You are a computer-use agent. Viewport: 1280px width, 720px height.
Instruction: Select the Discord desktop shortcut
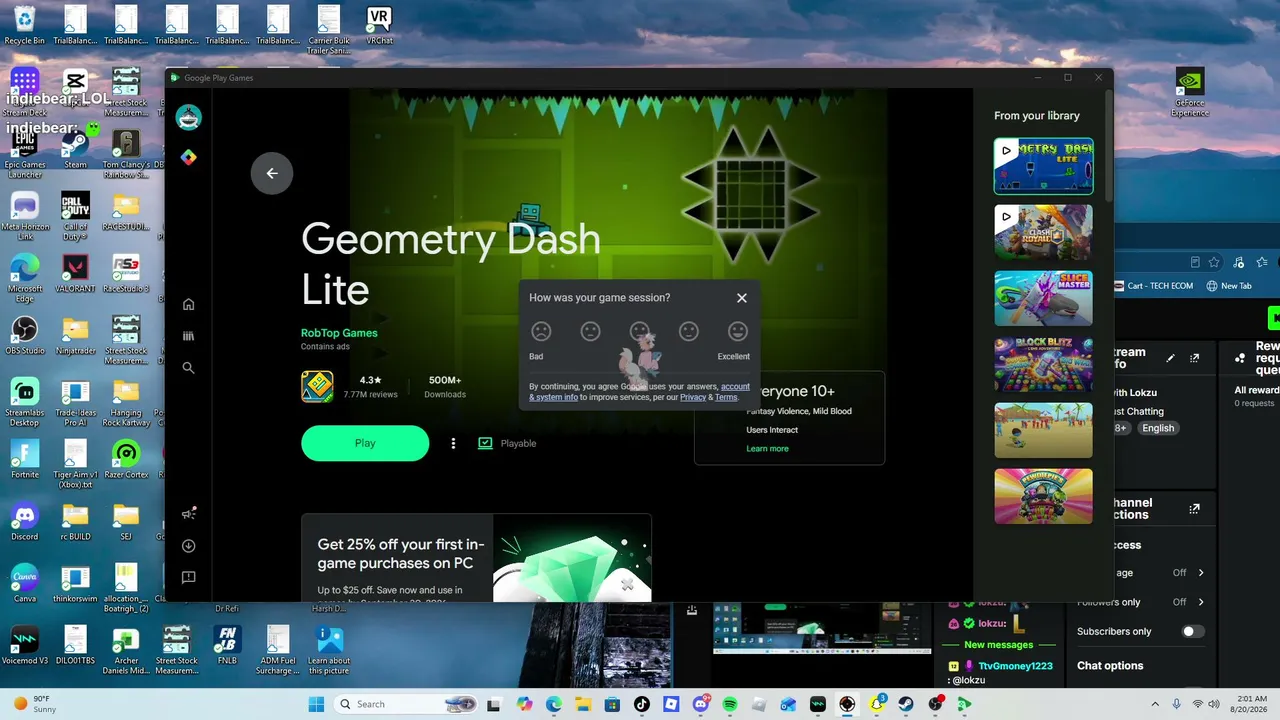click(x=25, y=522)
